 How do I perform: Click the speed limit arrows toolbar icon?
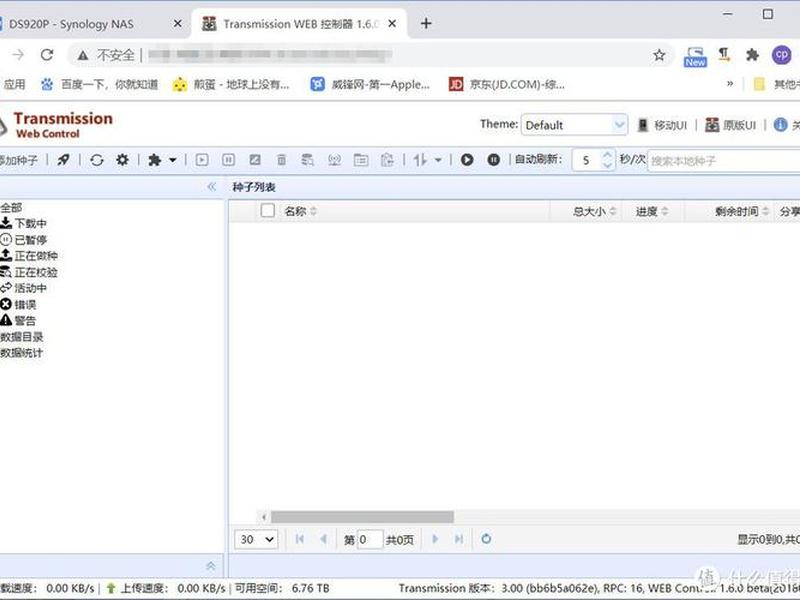tap(420, 160)
